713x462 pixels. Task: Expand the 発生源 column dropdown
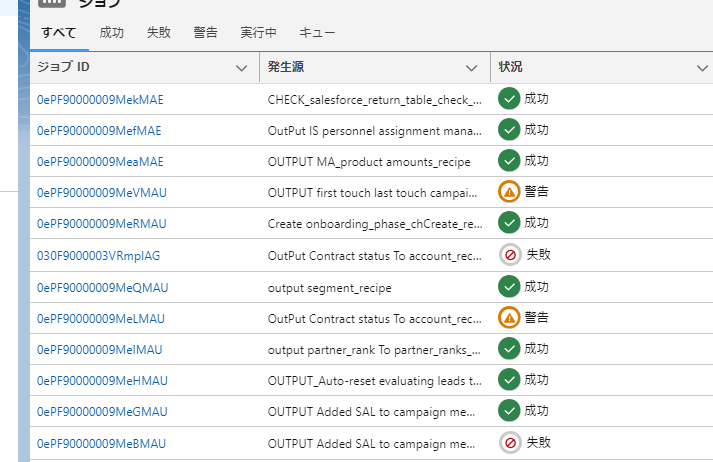[x=472, y=68]
